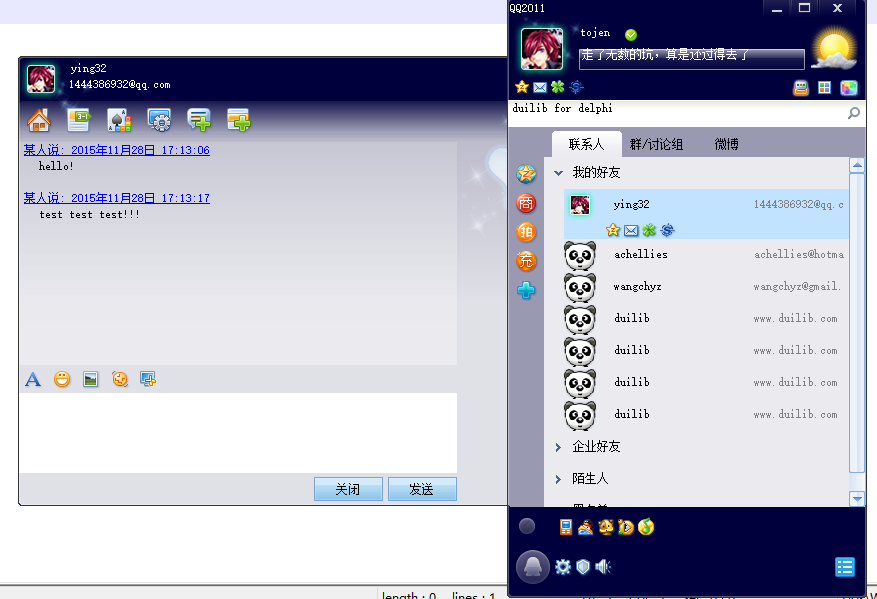Click the orange folder with plus icon

tap(239, 120)
